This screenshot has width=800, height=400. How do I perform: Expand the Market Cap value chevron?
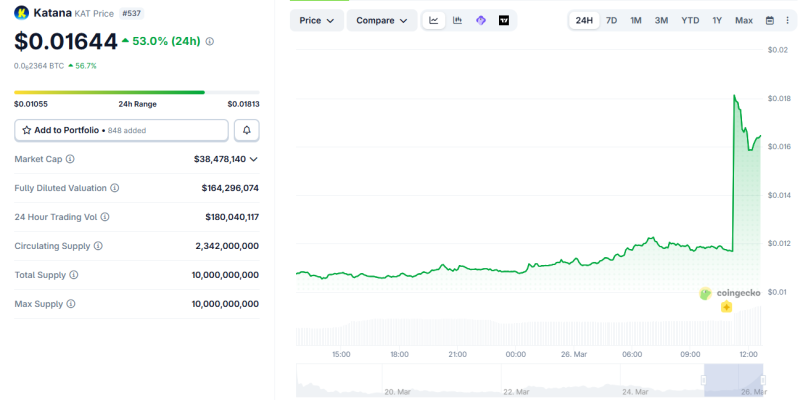coord(254,159)
